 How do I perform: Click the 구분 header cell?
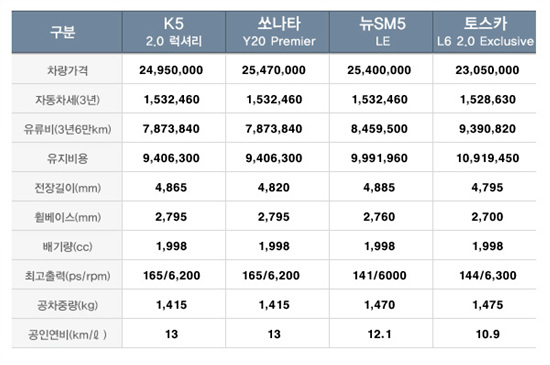pos(67,32)
